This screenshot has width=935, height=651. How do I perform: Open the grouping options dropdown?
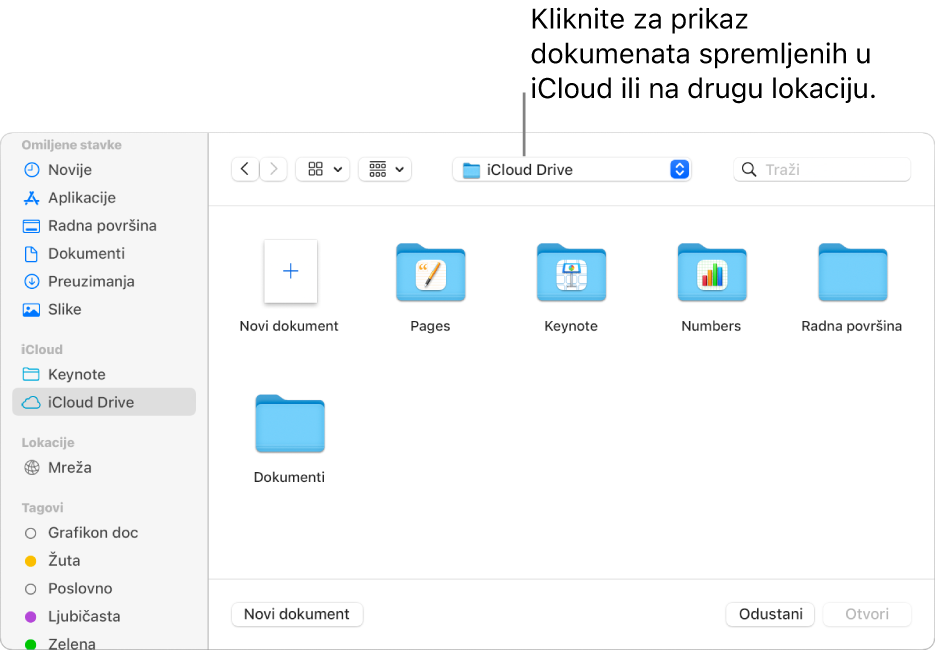(385, 169)
